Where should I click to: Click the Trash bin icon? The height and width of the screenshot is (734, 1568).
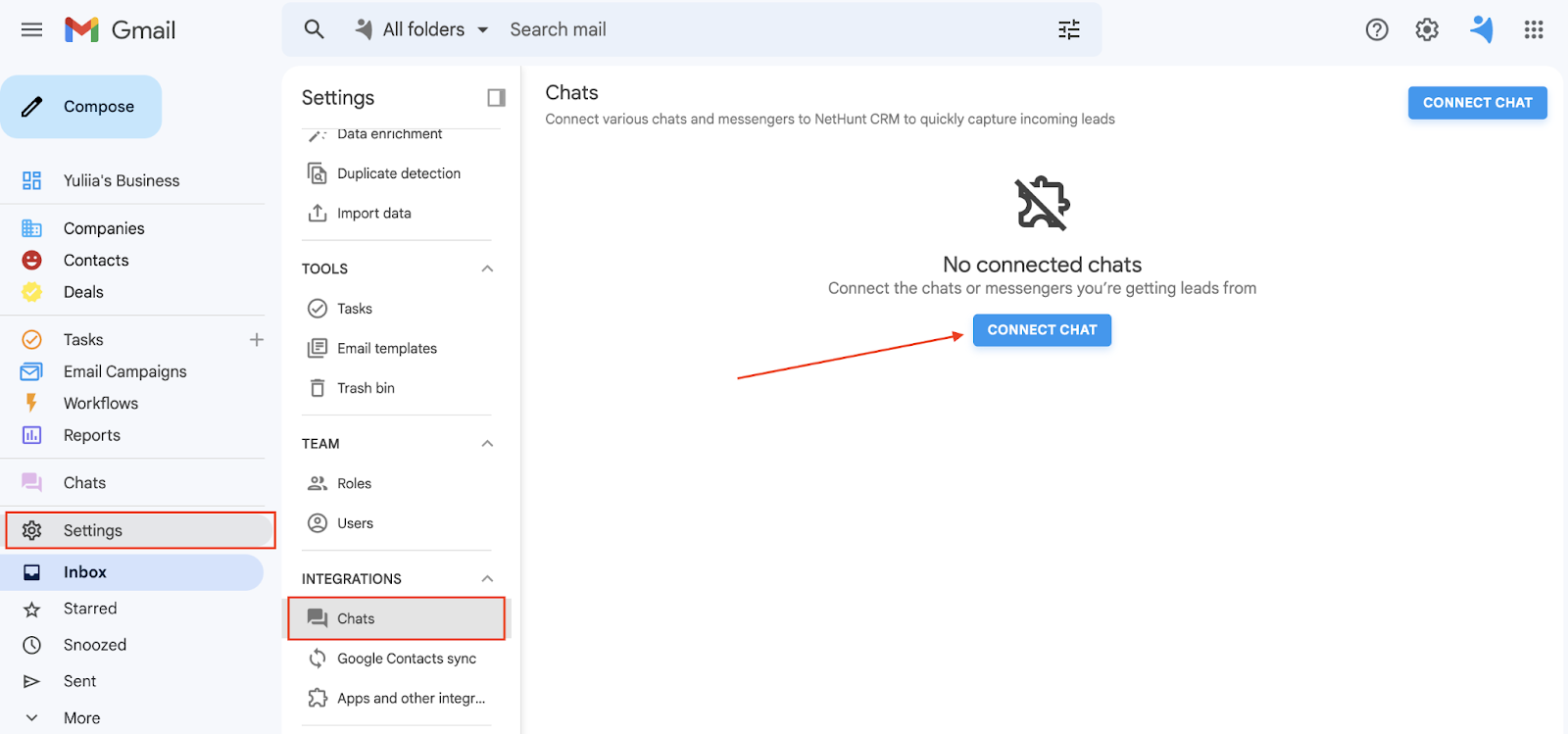pos(318,388)
